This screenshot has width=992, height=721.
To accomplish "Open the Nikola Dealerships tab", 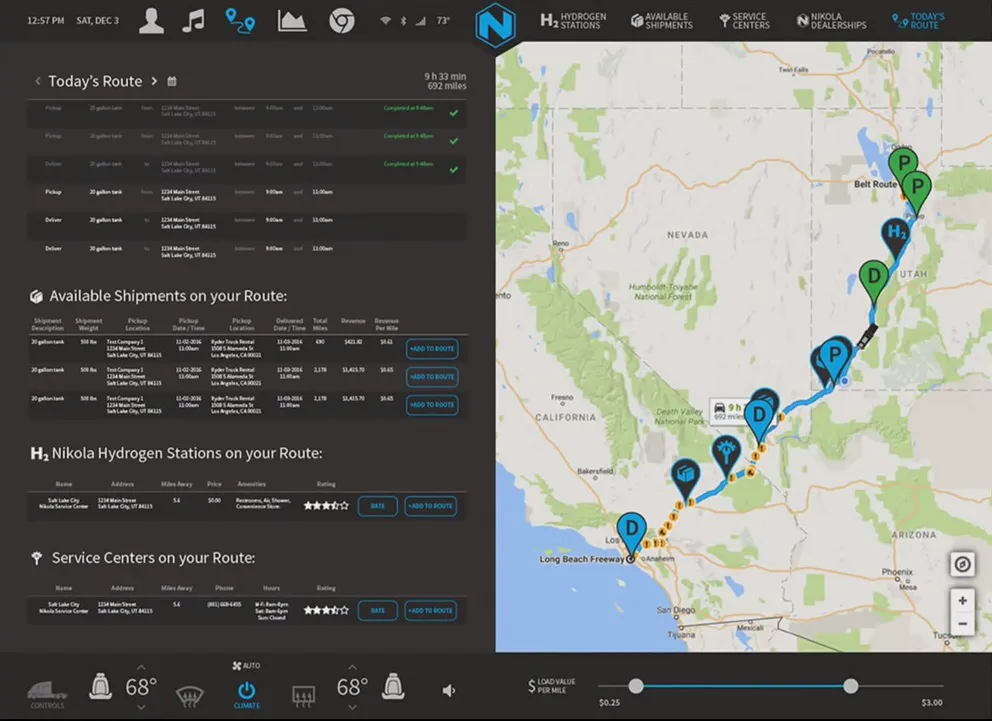I will coord(833,20).
